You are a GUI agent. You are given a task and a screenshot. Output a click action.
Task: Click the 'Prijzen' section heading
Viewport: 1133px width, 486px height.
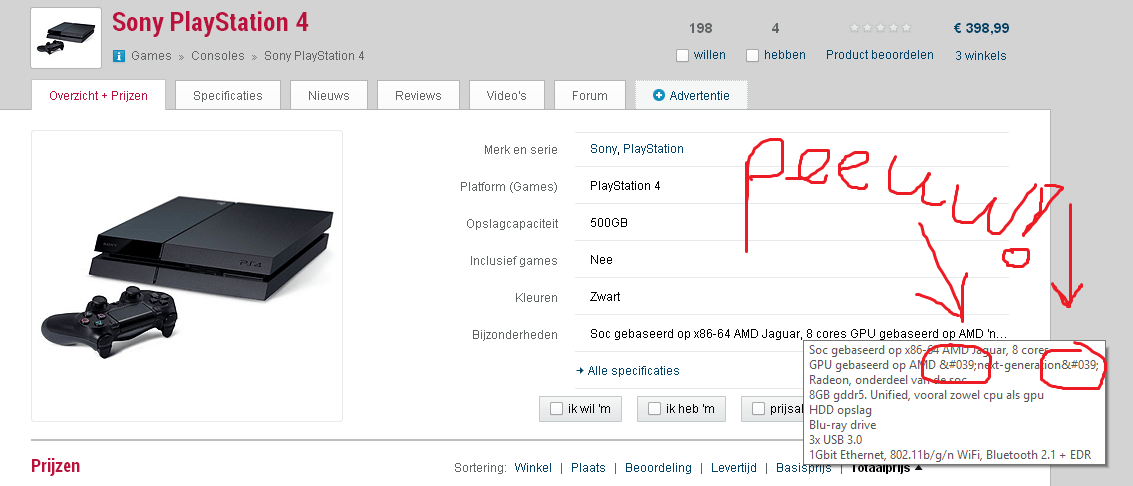pos(56,466)
